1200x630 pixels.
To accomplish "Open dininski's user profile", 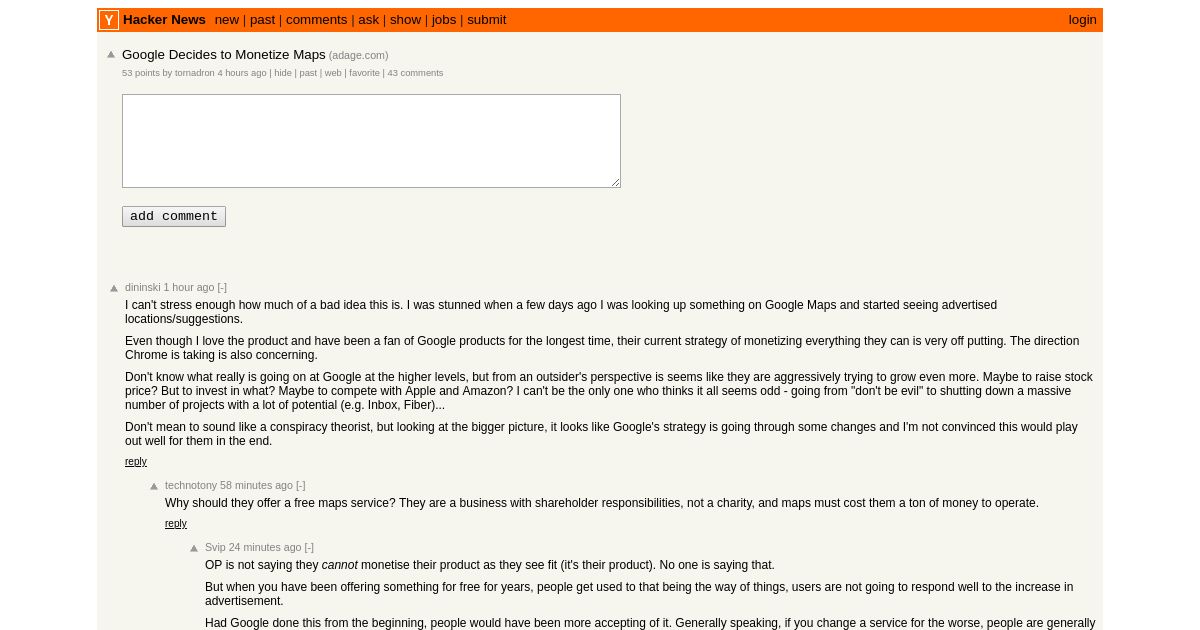I will (143, 287).
